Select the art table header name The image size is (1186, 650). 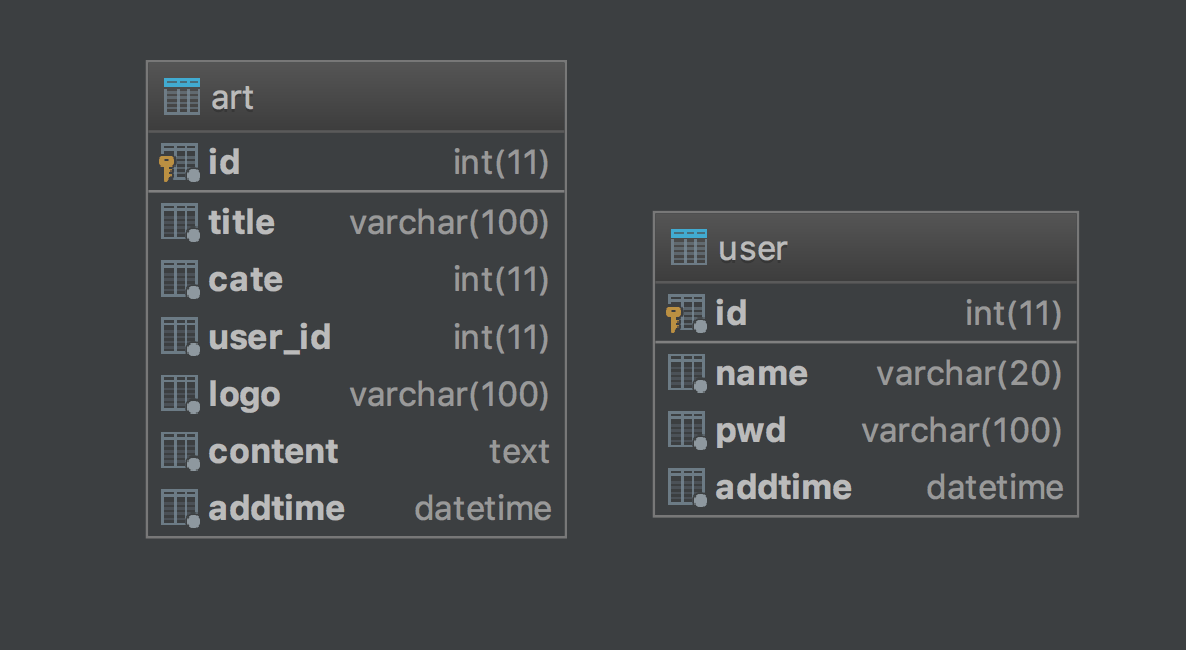click(x=232, y=97)
